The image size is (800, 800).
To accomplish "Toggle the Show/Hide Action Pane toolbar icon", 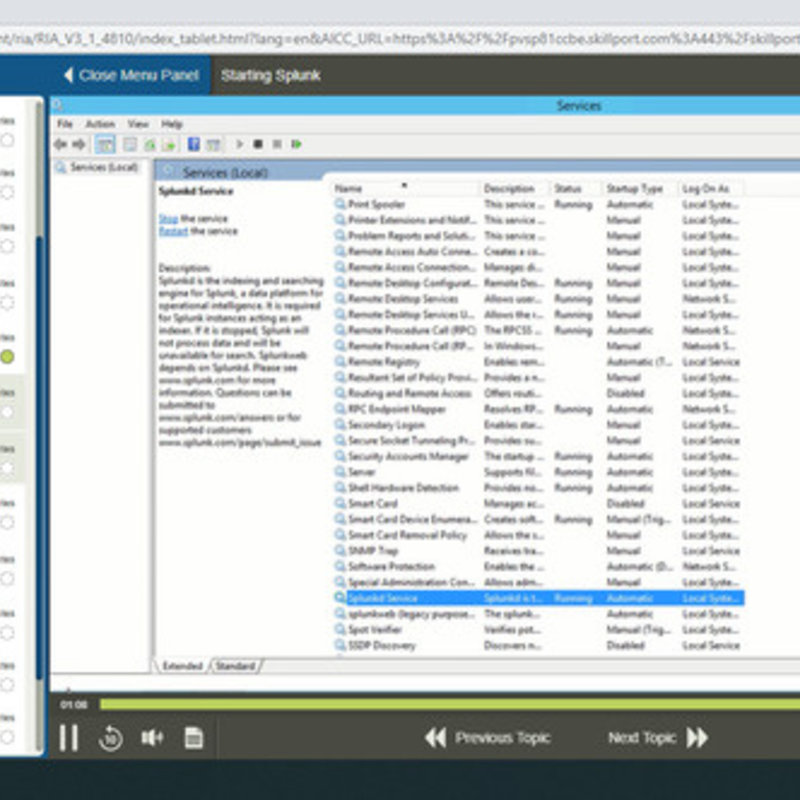I will [213, 144].
